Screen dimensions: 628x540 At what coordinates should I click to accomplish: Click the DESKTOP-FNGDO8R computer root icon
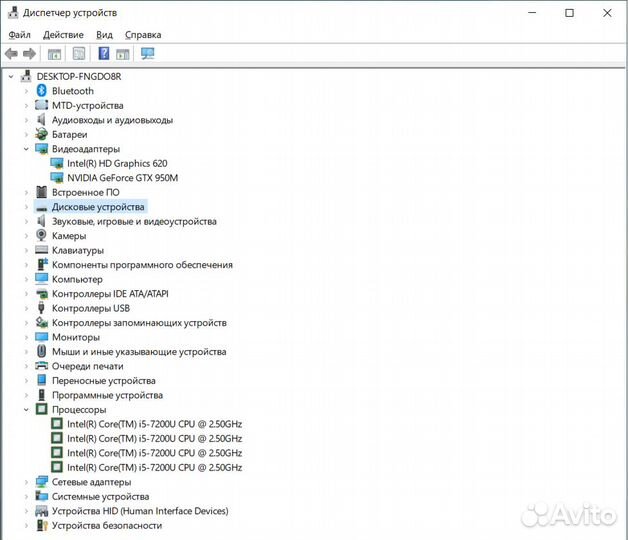pos(26,76)
